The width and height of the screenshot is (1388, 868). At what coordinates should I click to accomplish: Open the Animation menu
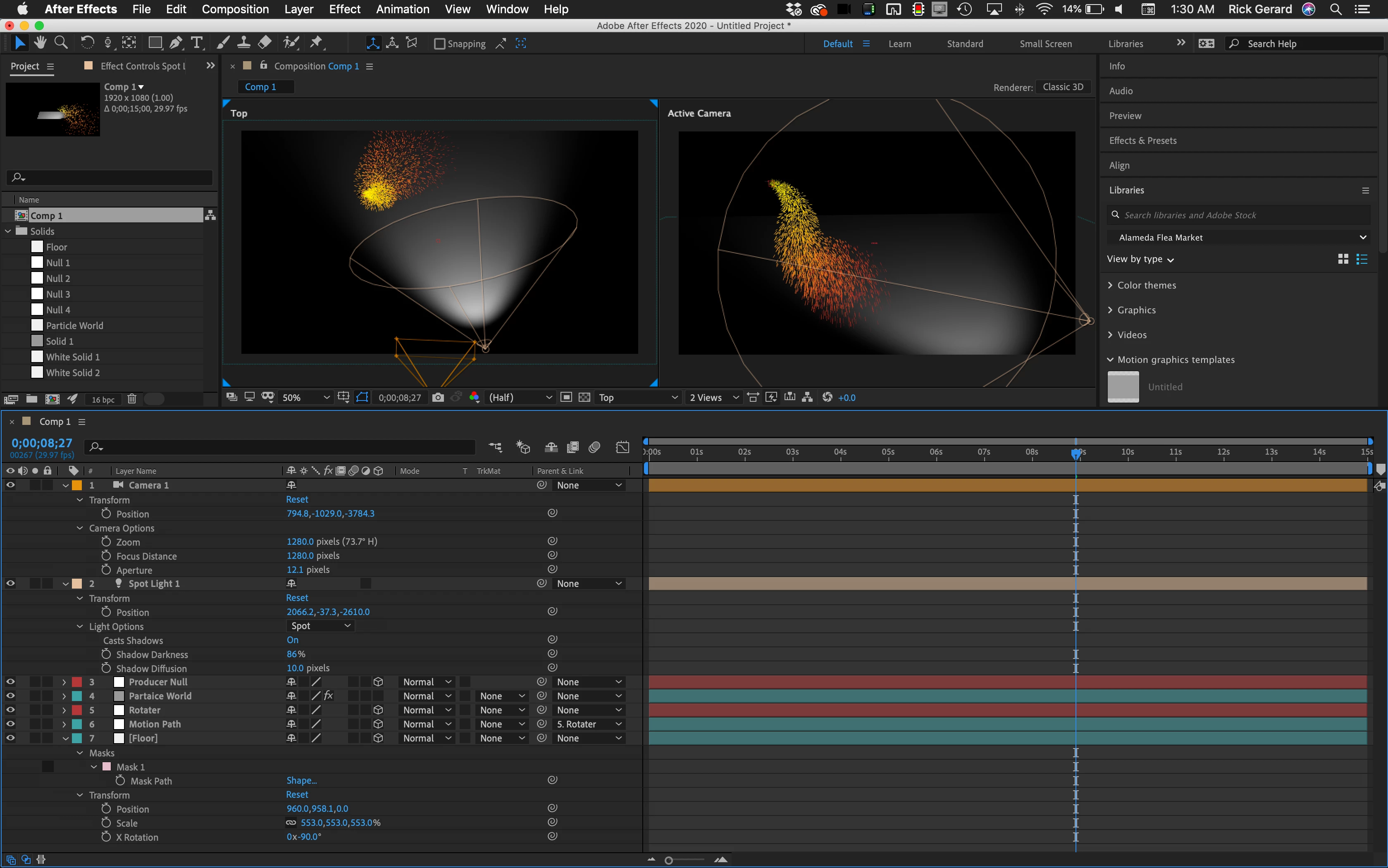click(403, 9)
